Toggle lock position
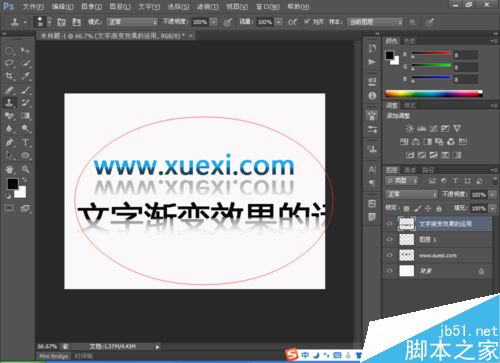This screenshot has width=500, height=363. 428,209
